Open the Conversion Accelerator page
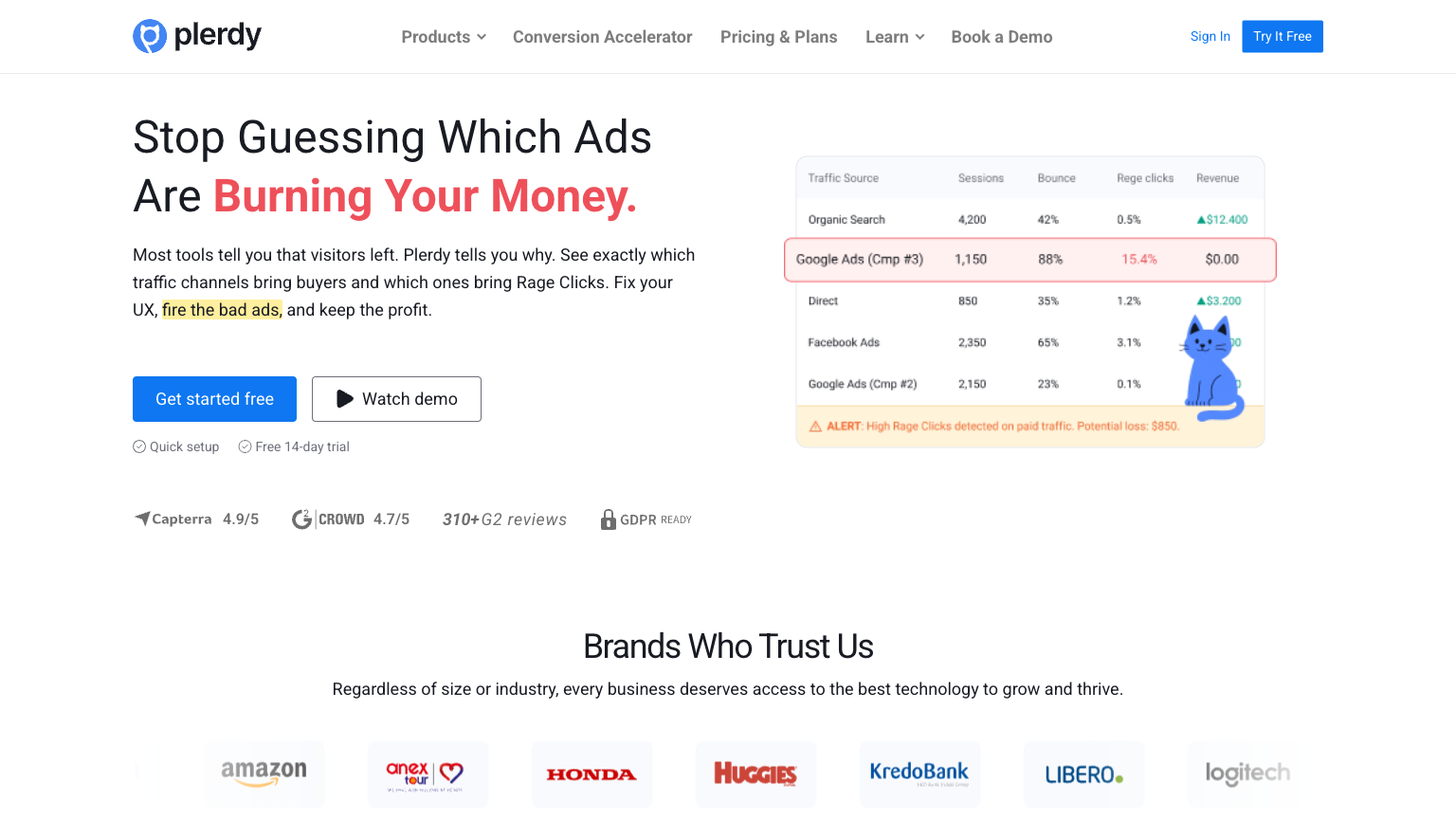Screen dimensions: 1456x819 (602, 37)
